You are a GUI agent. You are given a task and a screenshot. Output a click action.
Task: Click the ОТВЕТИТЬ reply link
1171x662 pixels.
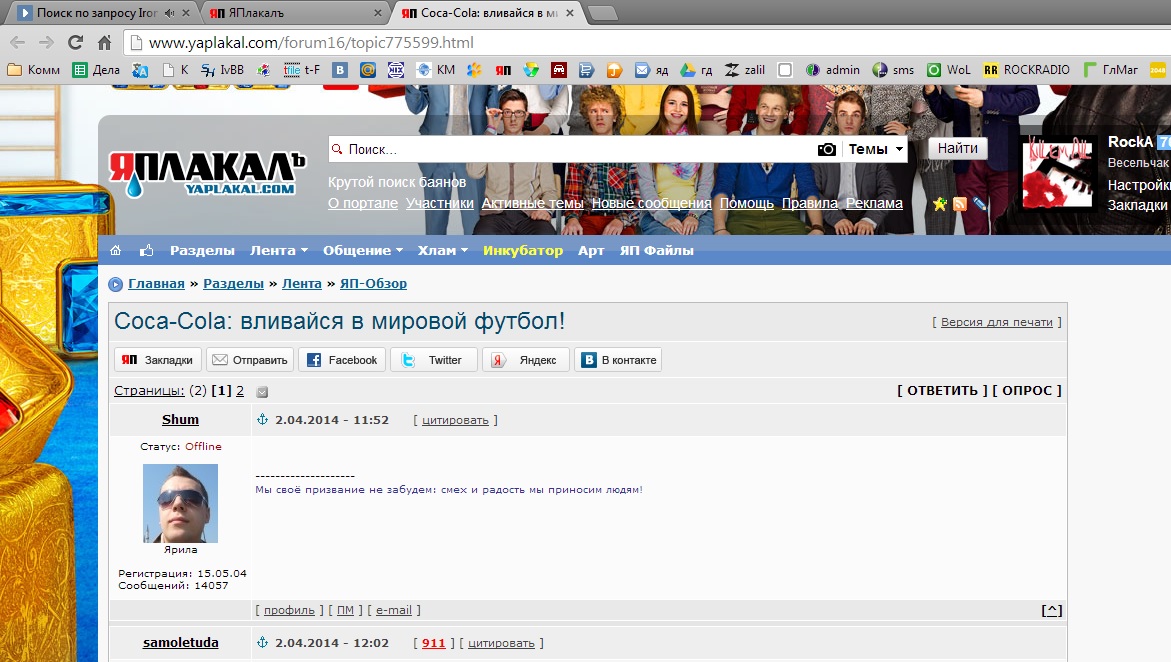tap(942, 390)
